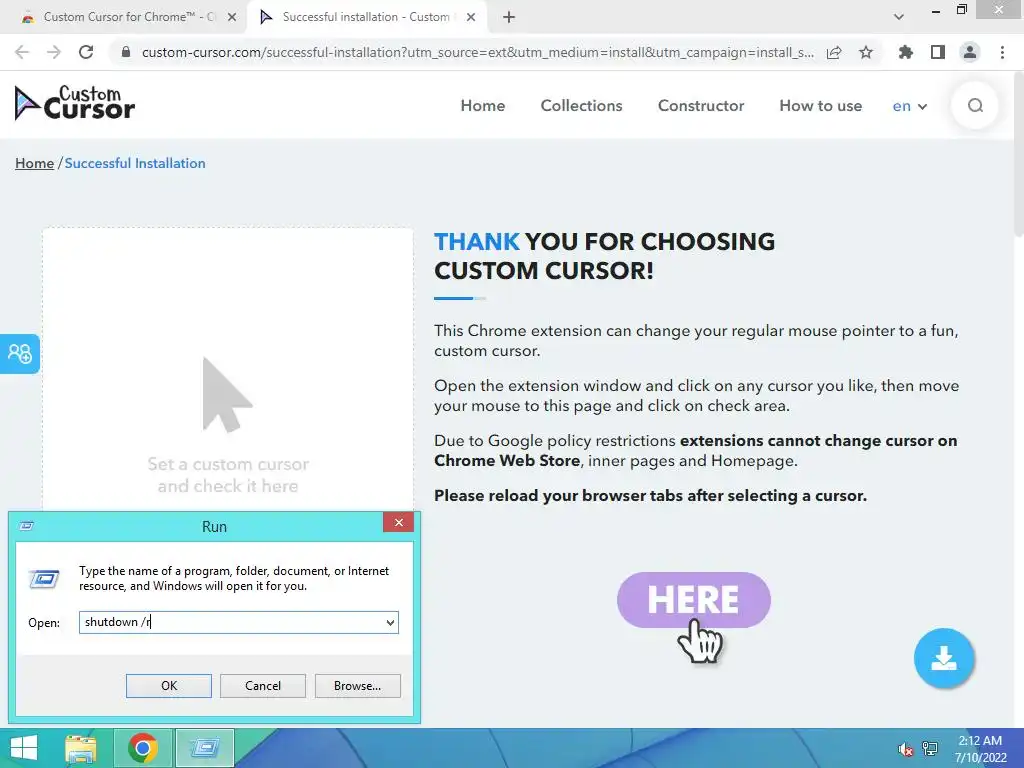
Task: Click the site search magnifier button
Action: 975,105
